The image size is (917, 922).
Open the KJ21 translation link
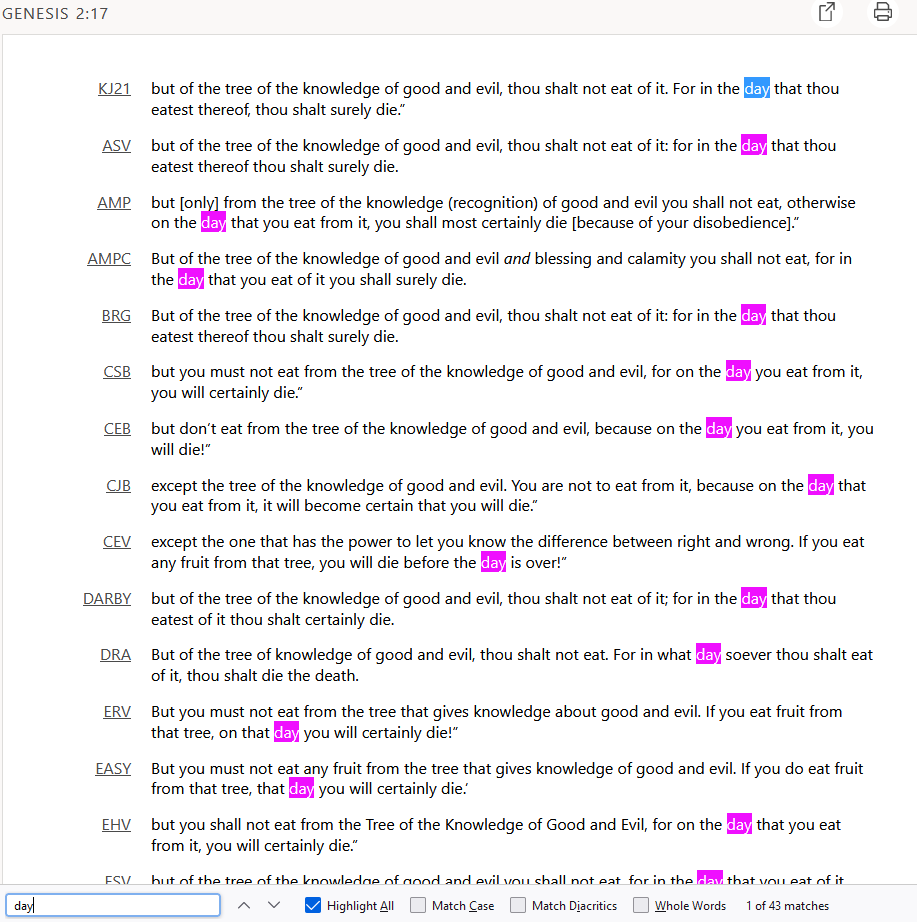(114, 89)
